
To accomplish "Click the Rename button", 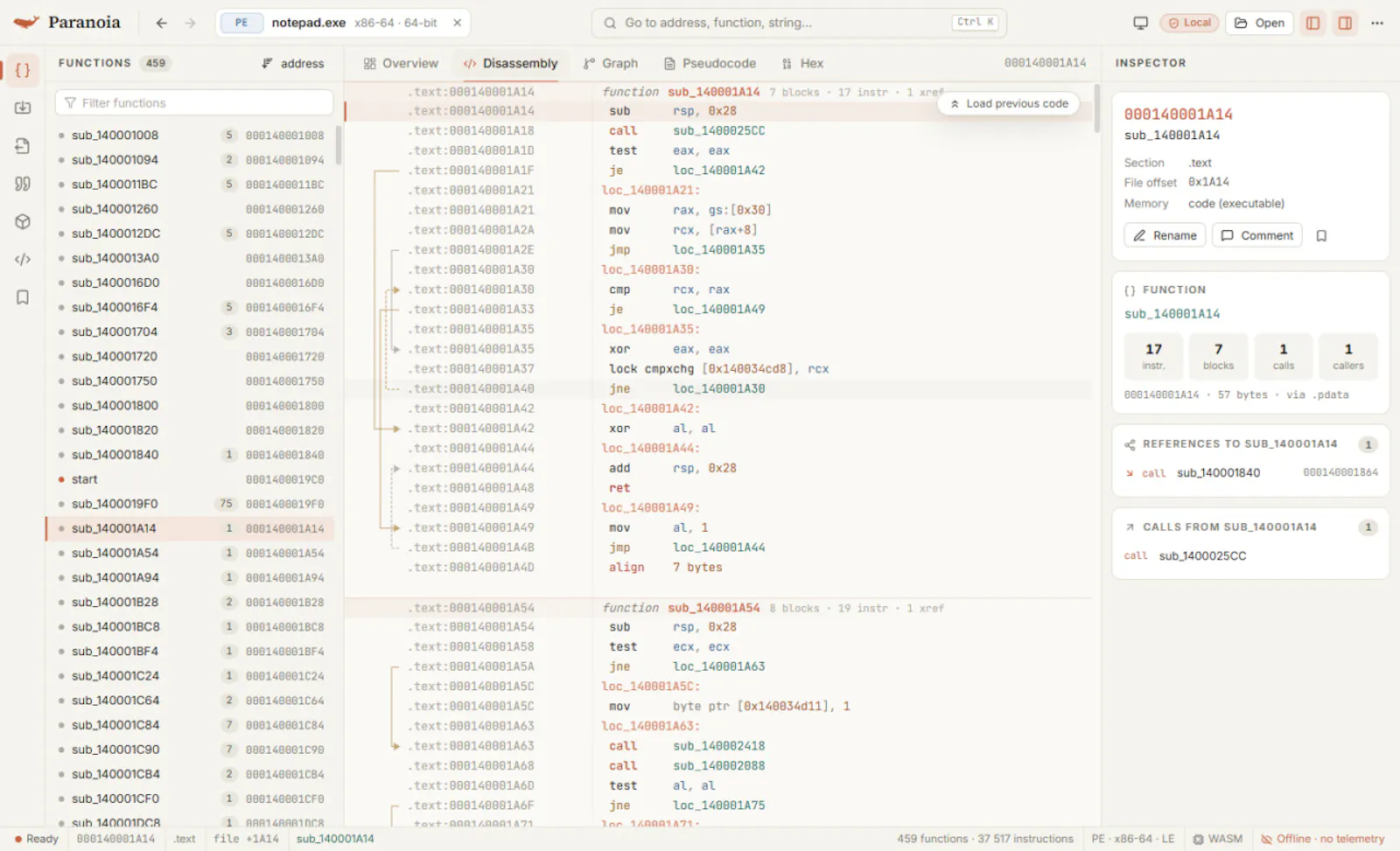I will (1165, 235).
